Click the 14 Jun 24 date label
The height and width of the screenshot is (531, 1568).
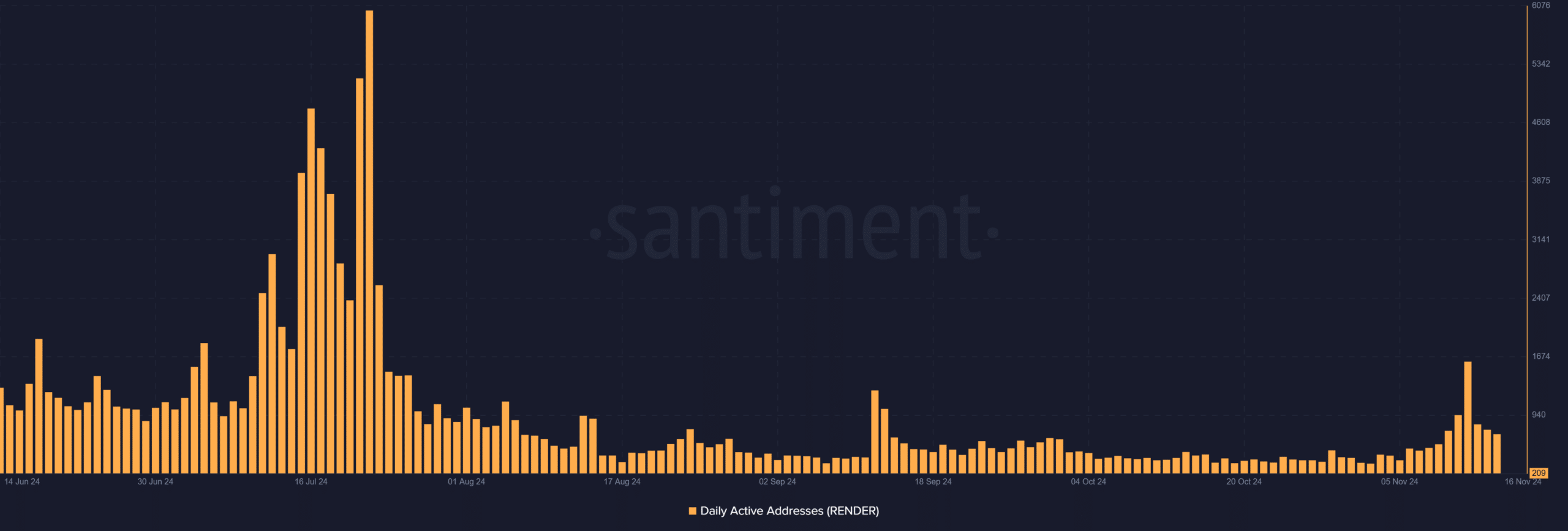click(x=22, y=481)
